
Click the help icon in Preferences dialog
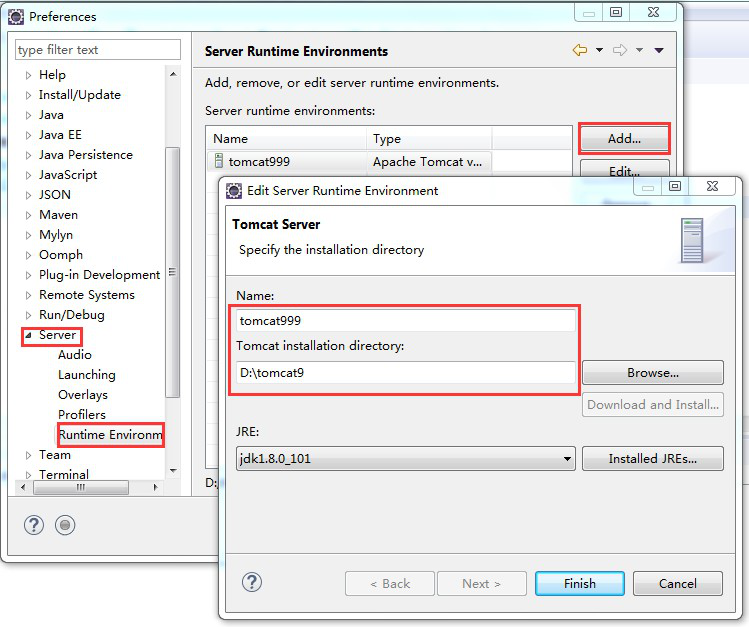pyautogui.click(x=34, y=525)
